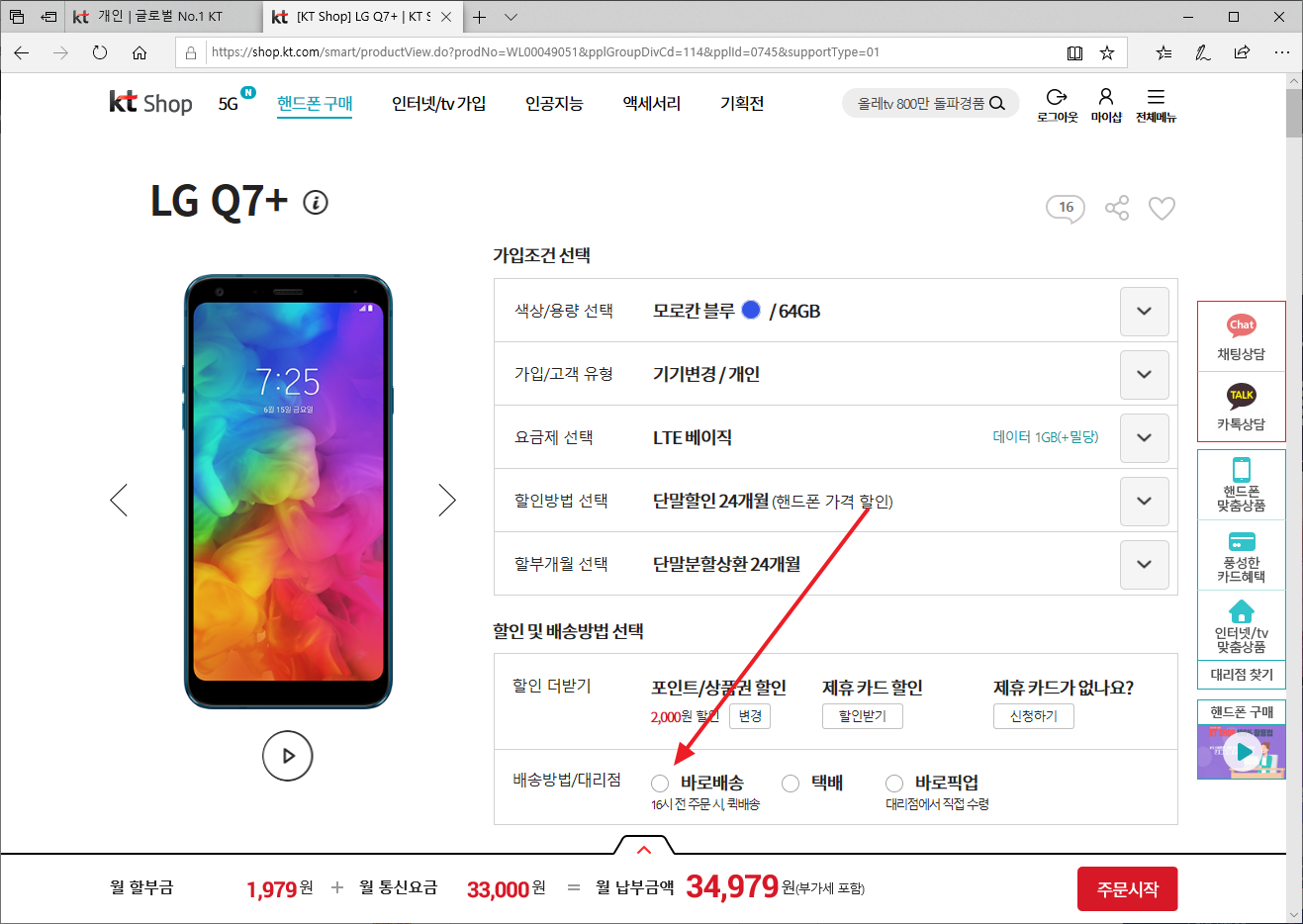This screenshot has height=924, width=1303.
Task: Choose 바로픽업 pickup option
Action: 894,784
